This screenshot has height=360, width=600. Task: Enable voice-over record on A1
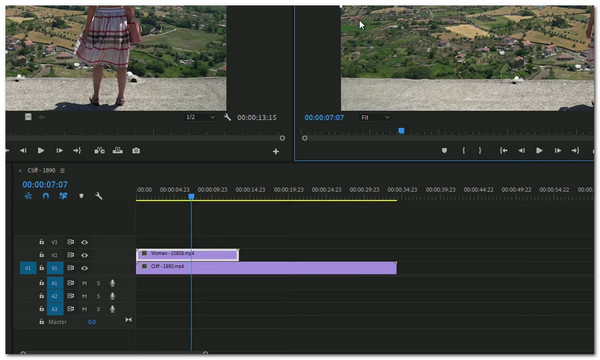112,283
